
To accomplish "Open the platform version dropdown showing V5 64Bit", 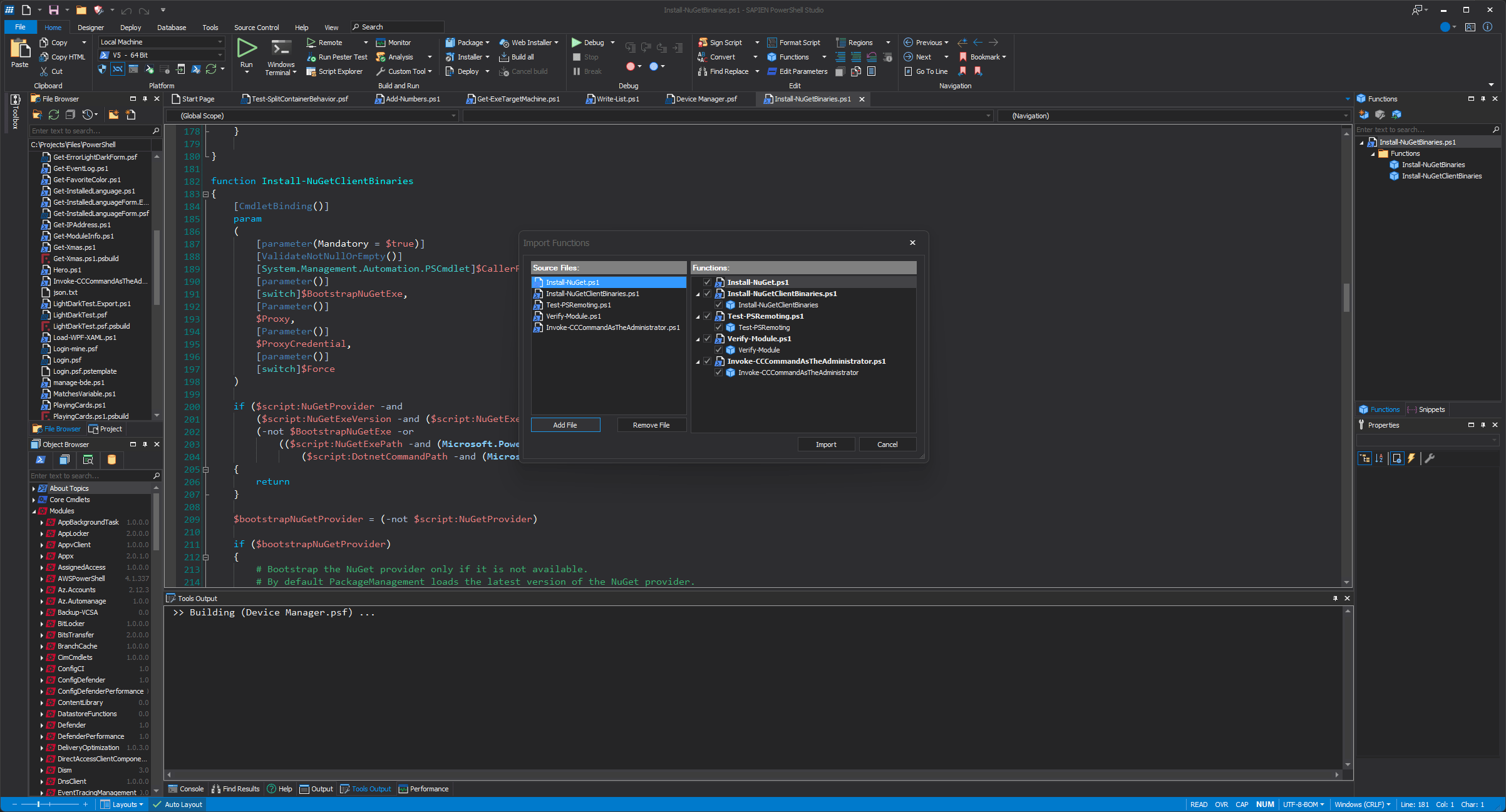I will tap(219, 55).
